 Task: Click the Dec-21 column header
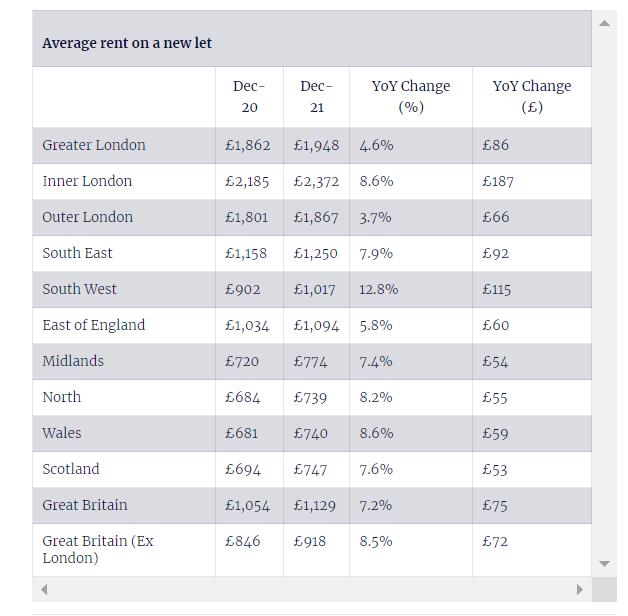(316, 97)
